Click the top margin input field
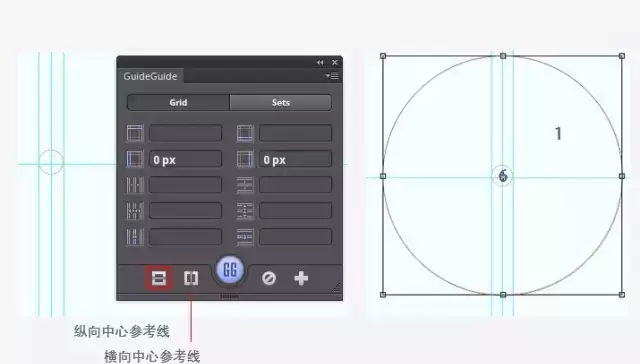This screenshot has height=364, width=640. pyautogui.click(x=185, y=133)
